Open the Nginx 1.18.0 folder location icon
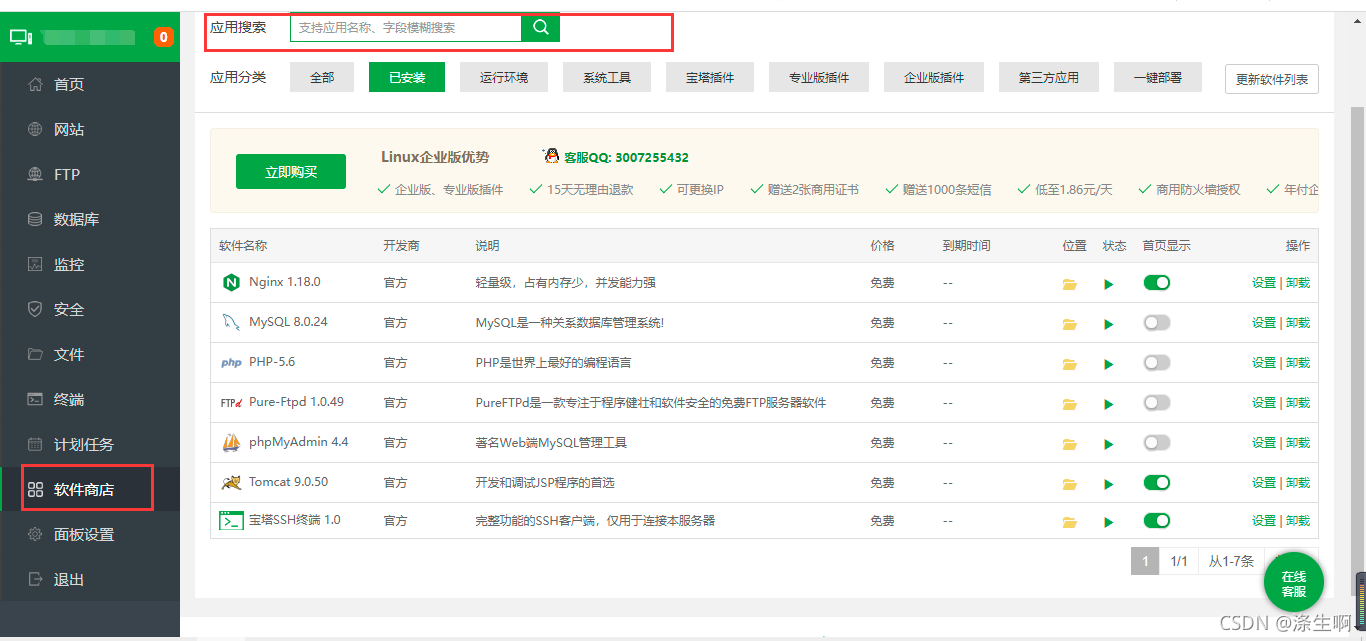Image resolution: width=1366 pixels, height=641 pixels. coord(1070,284)
